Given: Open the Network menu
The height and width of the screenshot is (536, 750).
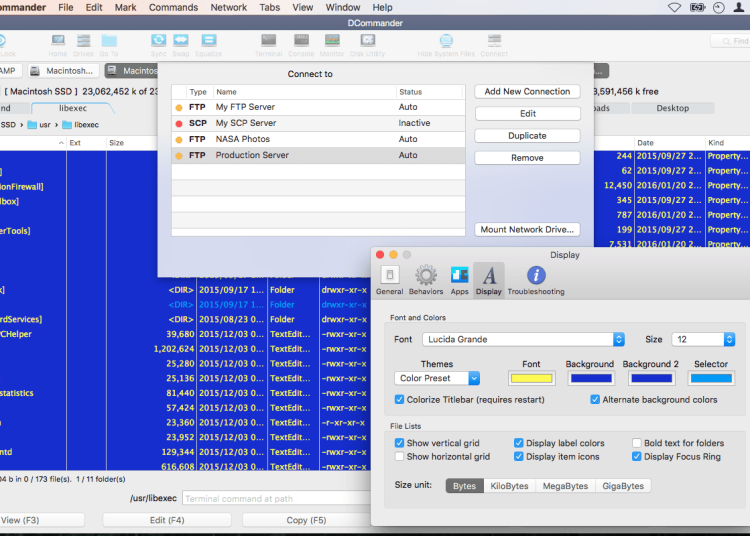Looking at the screenshot, I should tap(228, 7).
